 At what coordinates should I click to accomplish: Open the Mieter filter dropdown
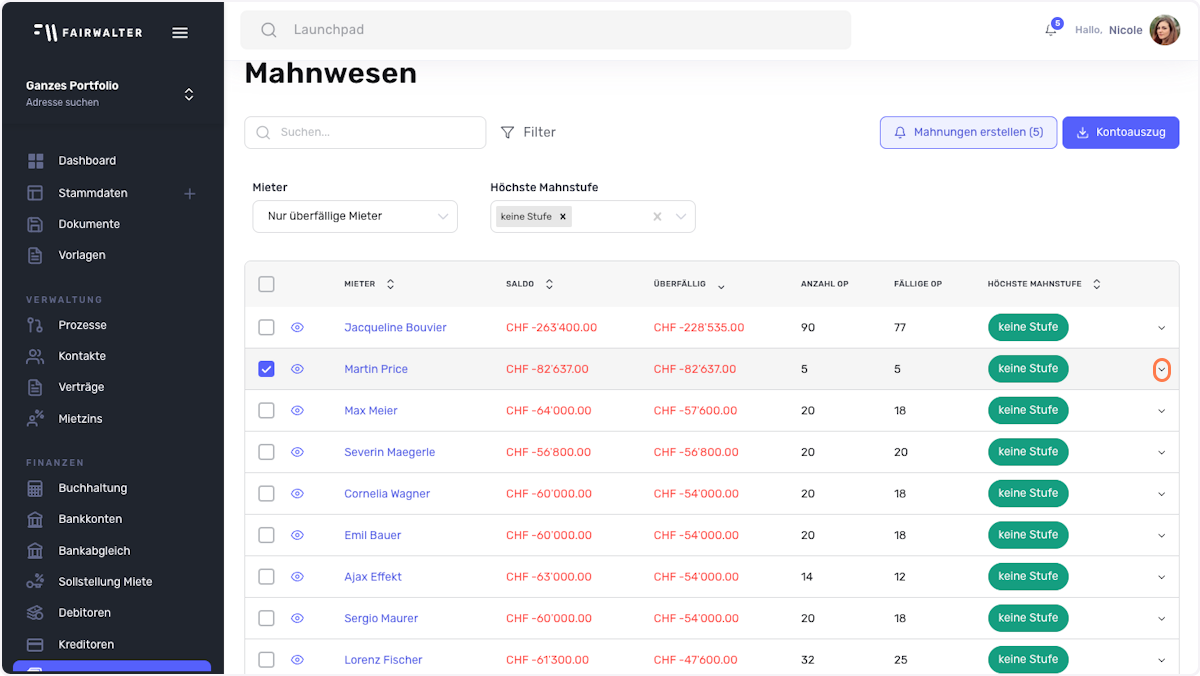pyautogui.click(x=355, y=216)
